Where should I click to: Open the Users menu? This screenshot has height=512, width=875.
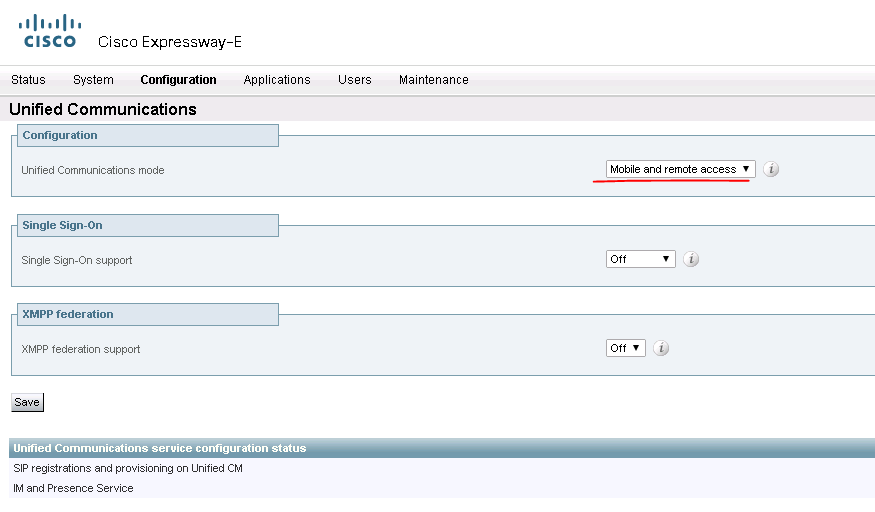coord(354,80)
